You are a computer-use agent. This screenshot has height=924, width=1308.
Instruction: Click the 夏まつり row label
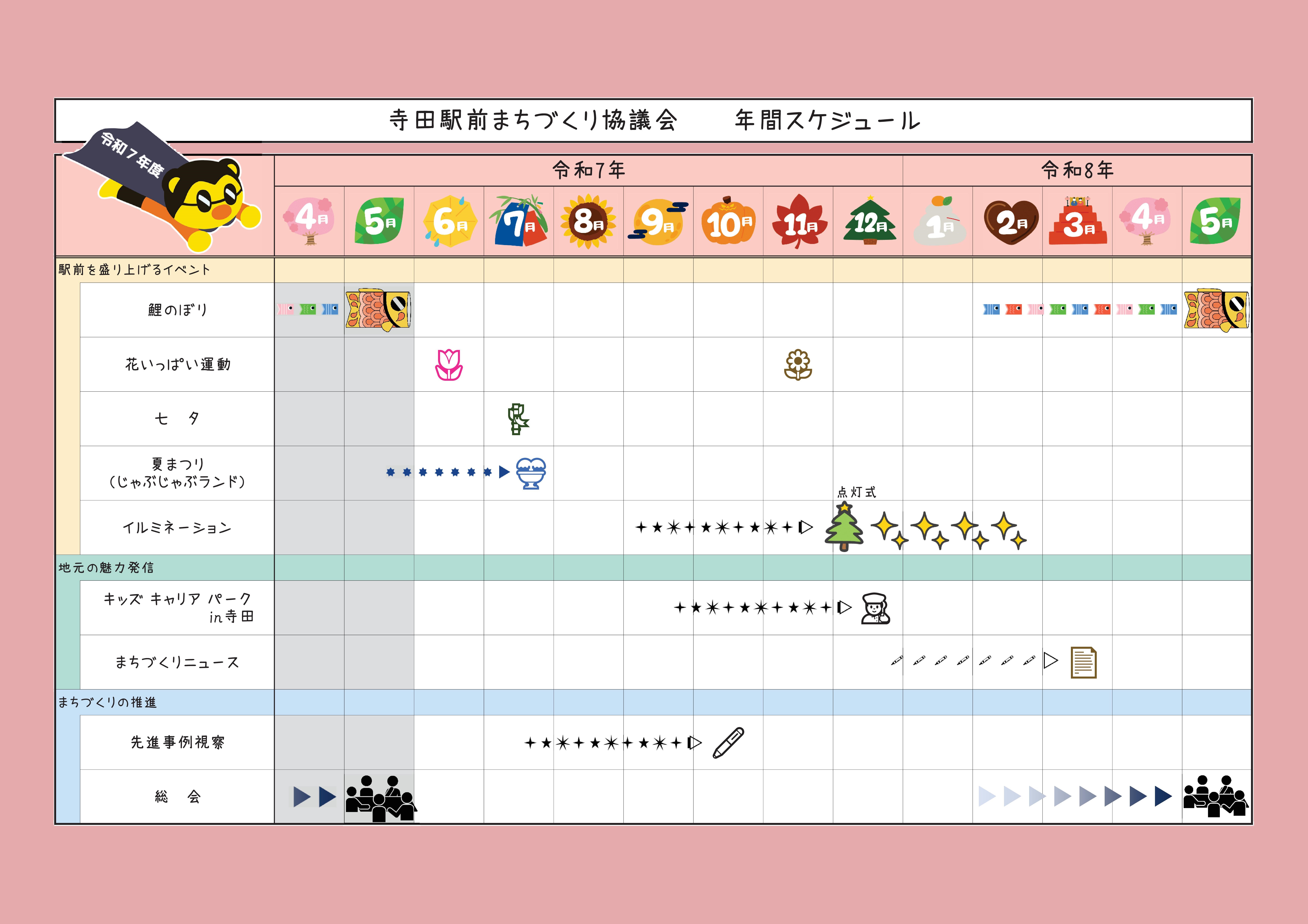tap(177, 473)
